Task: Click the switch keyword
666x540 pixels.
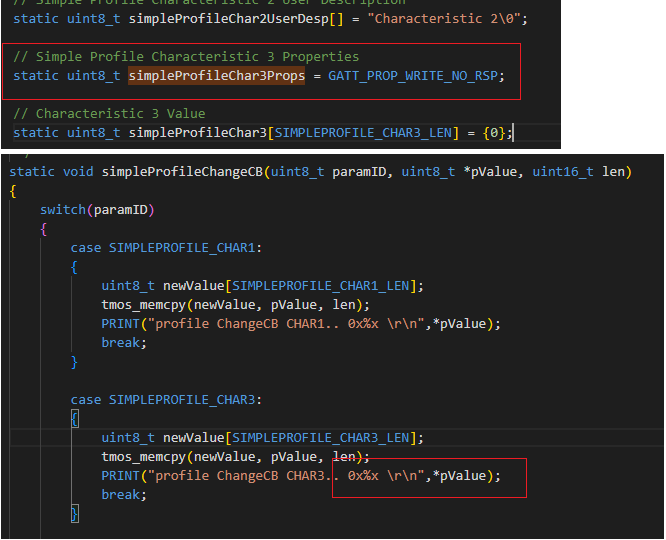Action: point(63,209)
